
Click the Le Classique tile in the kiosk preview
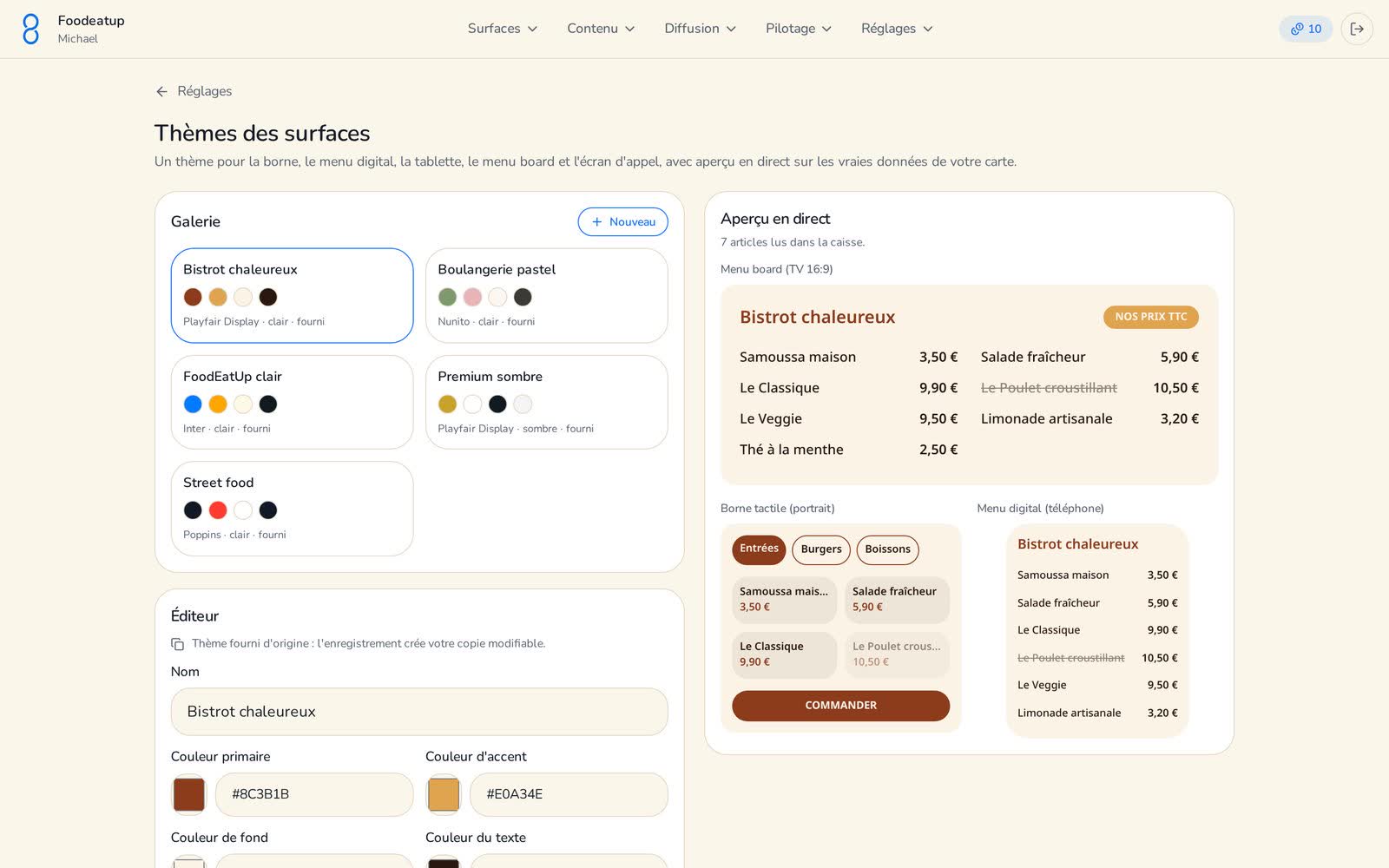coord(784,654)
